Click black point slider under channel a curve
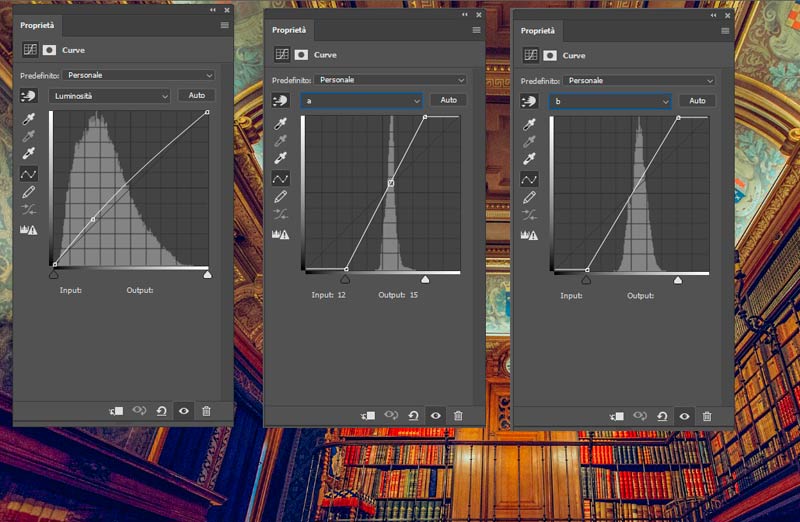This screenshot has height=522, width=800. [x=345, y=279]
